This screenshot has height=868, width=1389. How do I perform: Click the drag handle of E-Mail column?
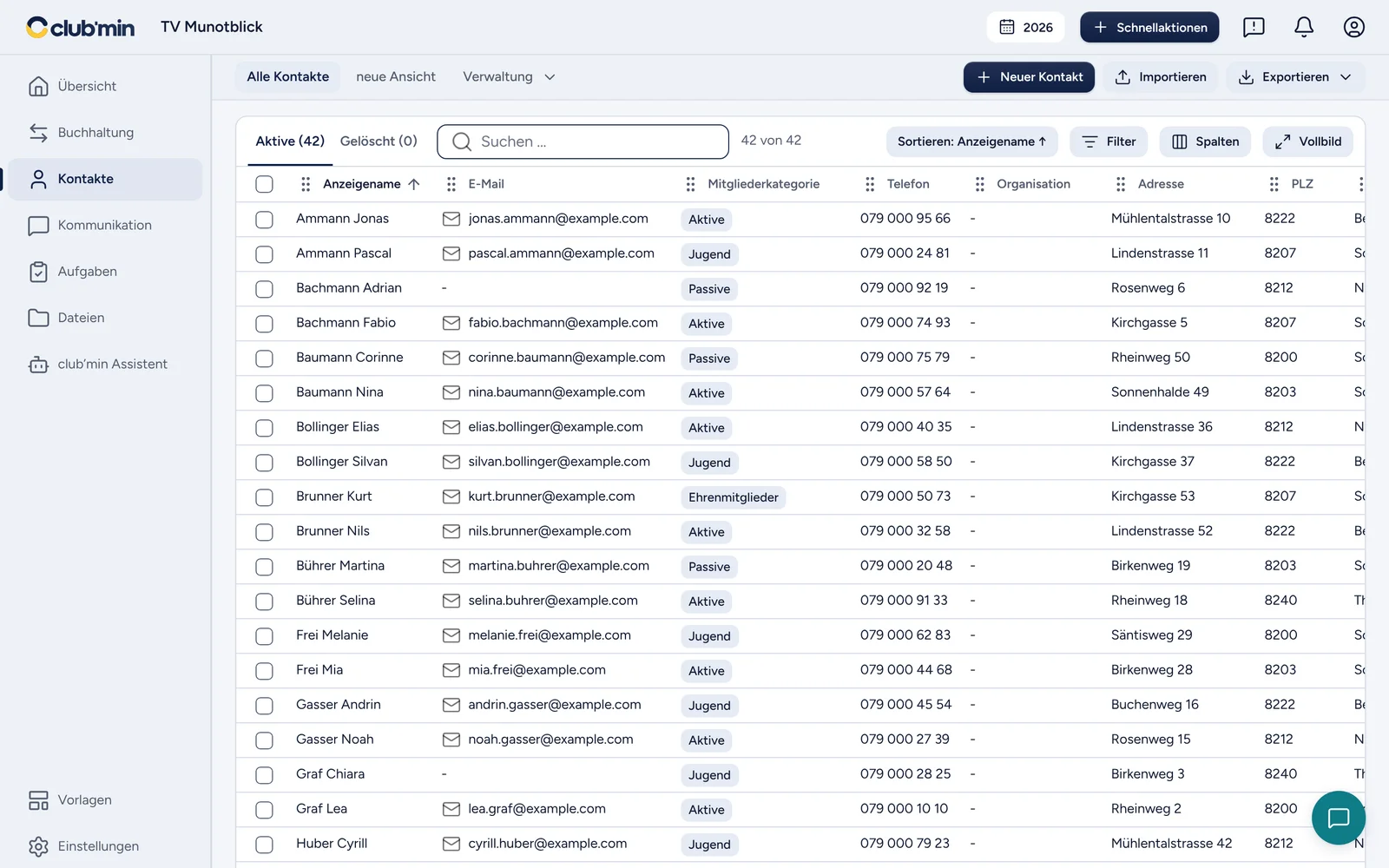tap(451, 184)
